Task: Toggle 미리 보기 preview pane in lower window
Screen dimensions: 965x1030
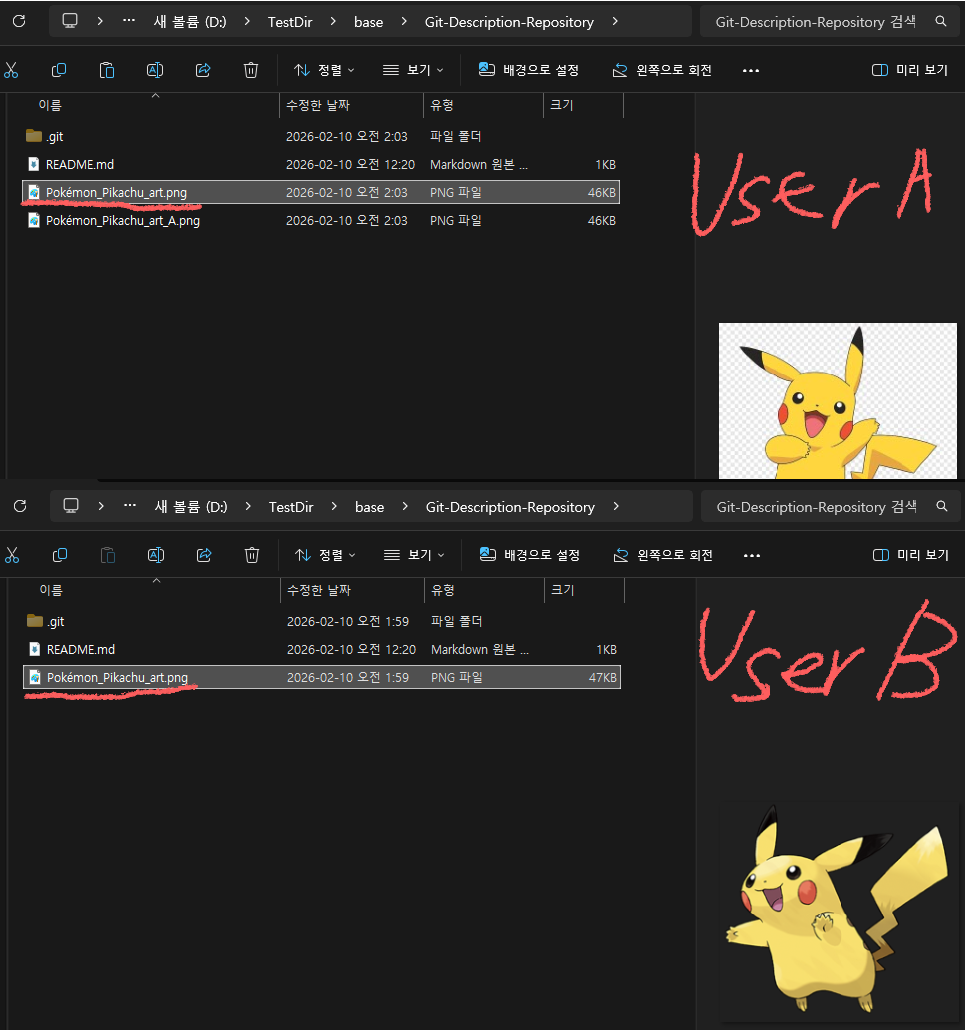Action: coord(910,555)
